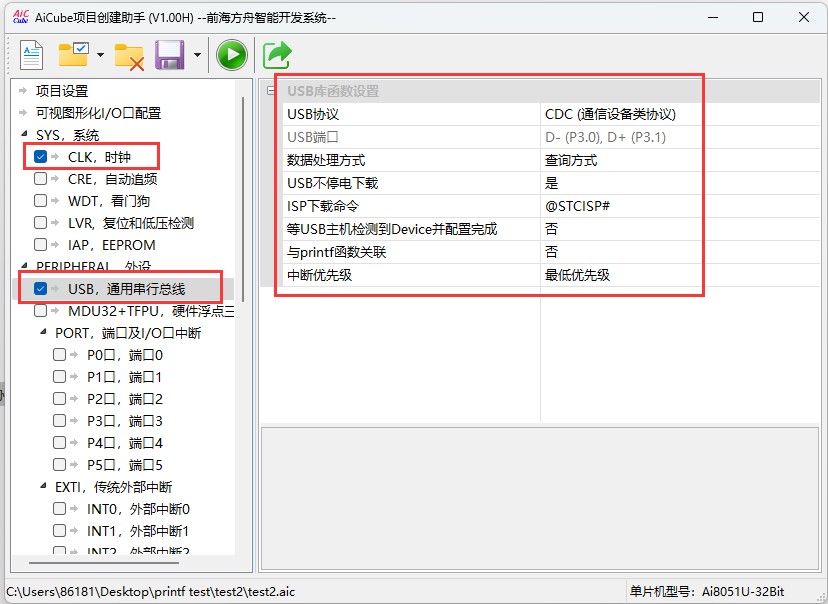Collapse the USB库函数设置 property group

click(271, 91)
